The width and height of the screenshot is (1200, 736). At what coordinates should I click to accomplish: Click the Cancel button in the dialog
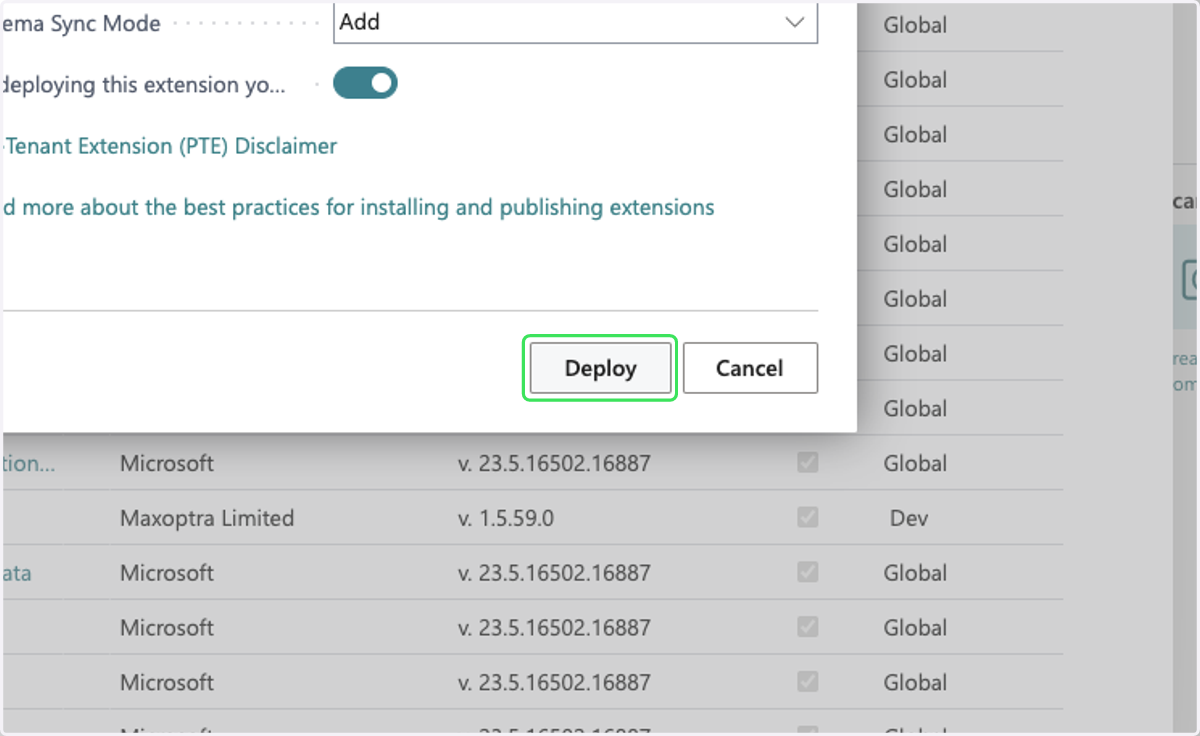(750, 368)
